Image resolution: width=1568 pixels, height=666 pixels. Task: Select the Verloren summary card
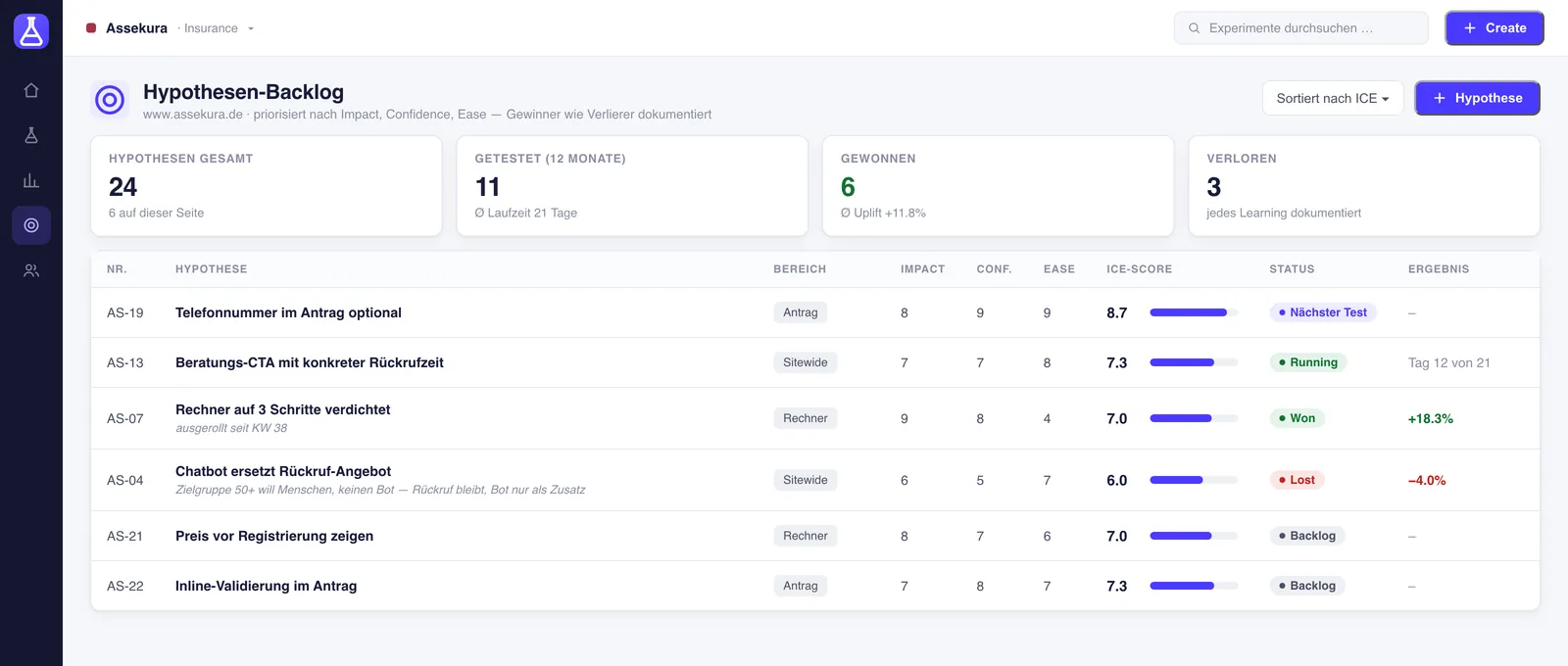(1364, 186)
